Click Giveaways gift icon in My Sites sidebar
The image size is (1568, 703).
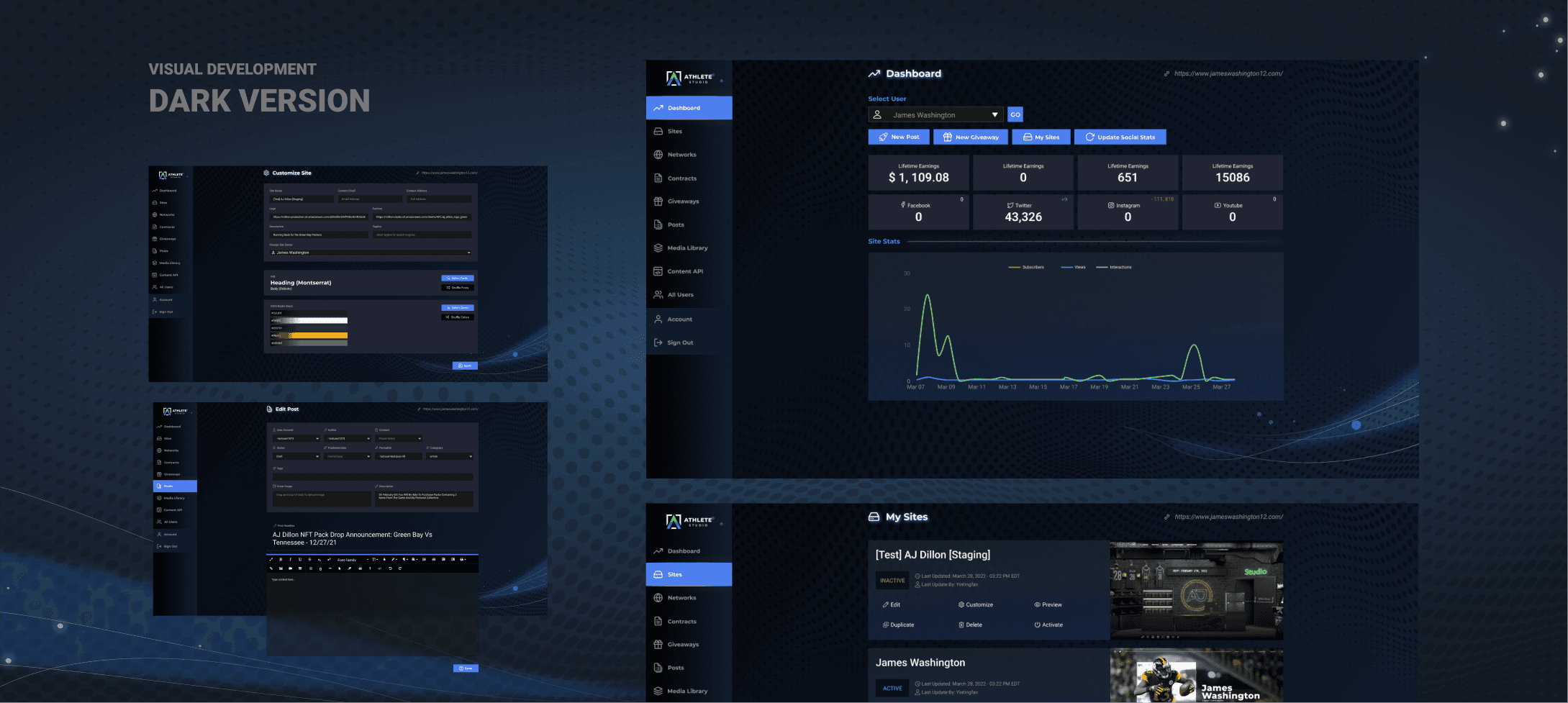(x=658, y=645)
